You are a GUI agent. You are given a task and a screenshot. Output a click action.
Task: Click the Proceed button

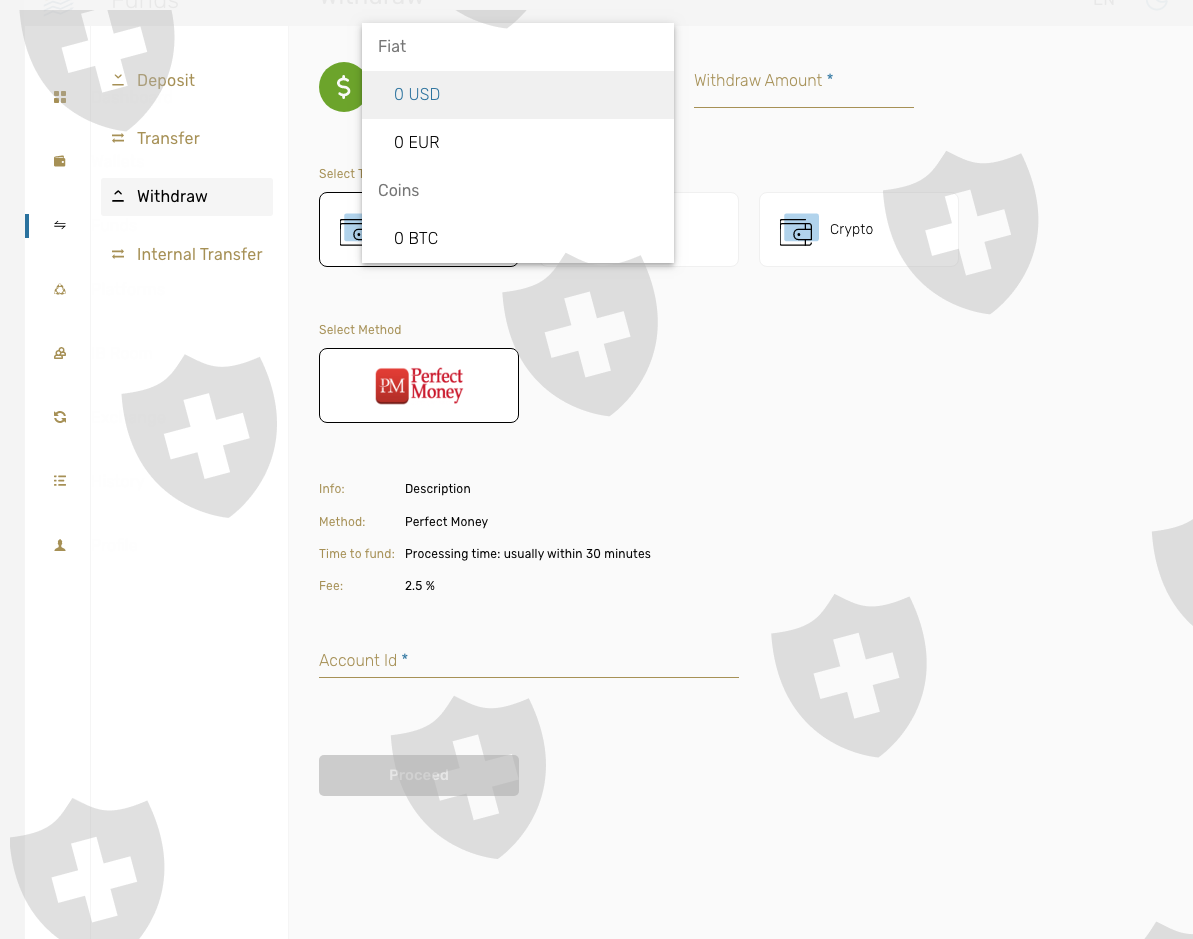[x=418, y=775]
